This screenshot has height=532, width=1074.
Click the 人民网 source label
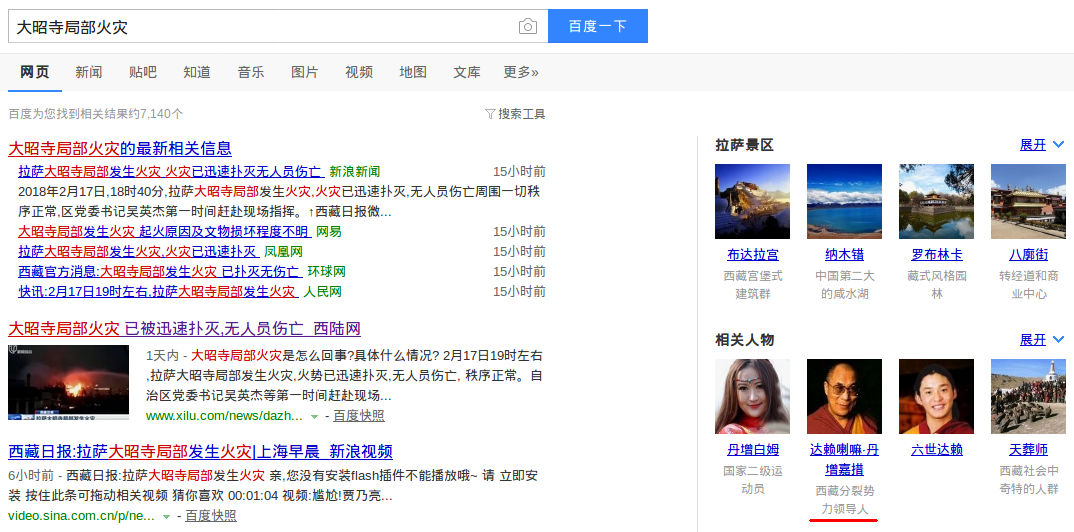(x=323, y=291)
